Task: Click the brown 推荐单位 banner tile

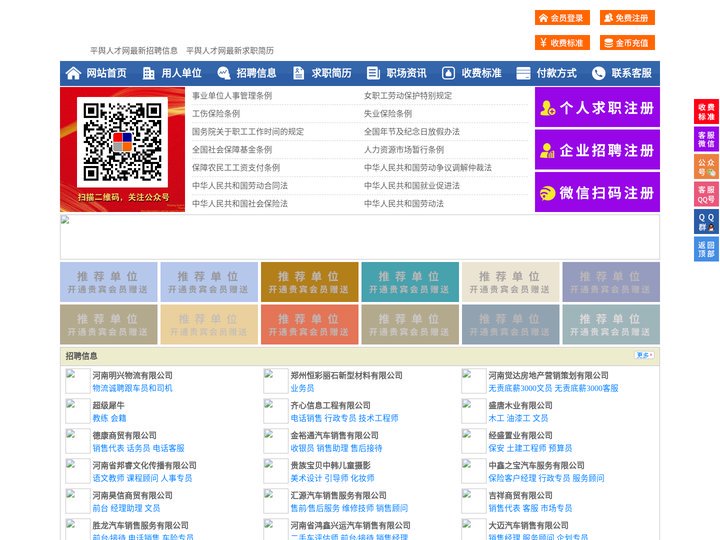Action: pos(309,282)
